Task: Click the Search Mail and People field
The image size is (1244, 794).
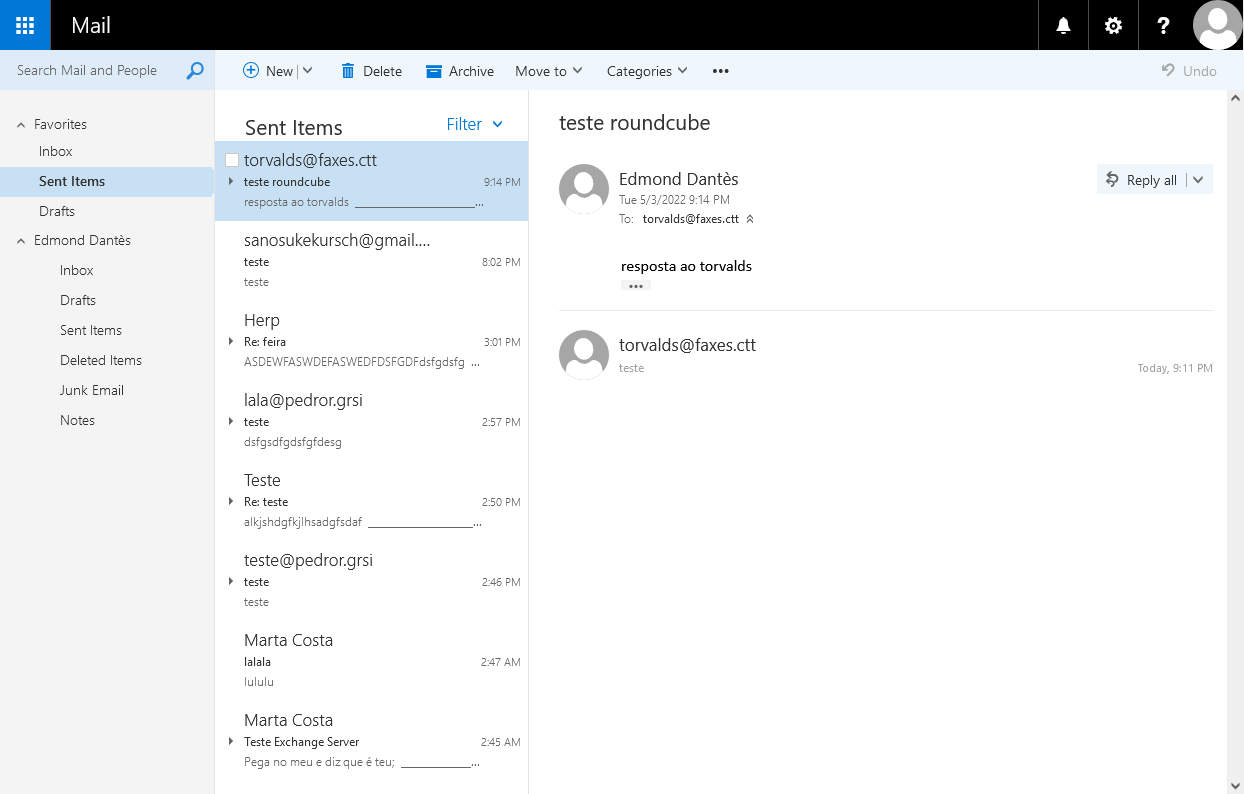Action: point(95,70)
